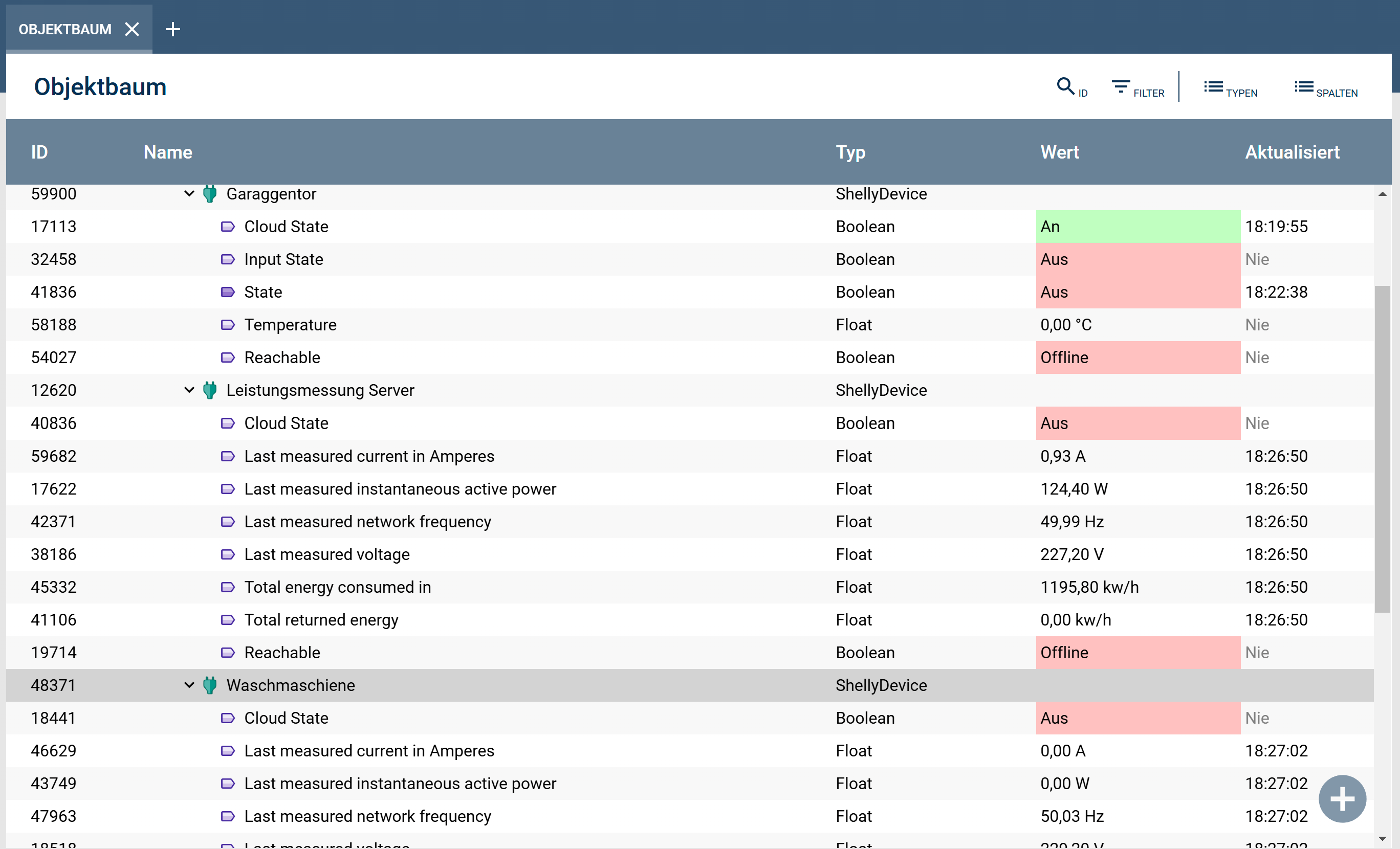Screen dimensions: 1400x849
Task: Collapse the Garaggentor tree node
Action: tap(189, 194)
